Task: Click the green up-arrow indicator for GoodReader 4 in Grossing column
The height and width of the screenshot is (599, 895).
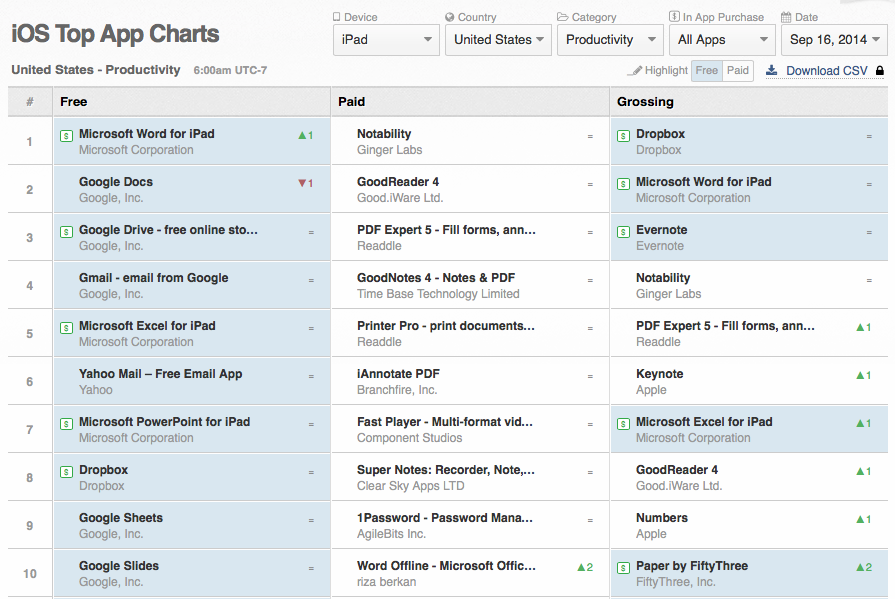Action: coord(864,471)
